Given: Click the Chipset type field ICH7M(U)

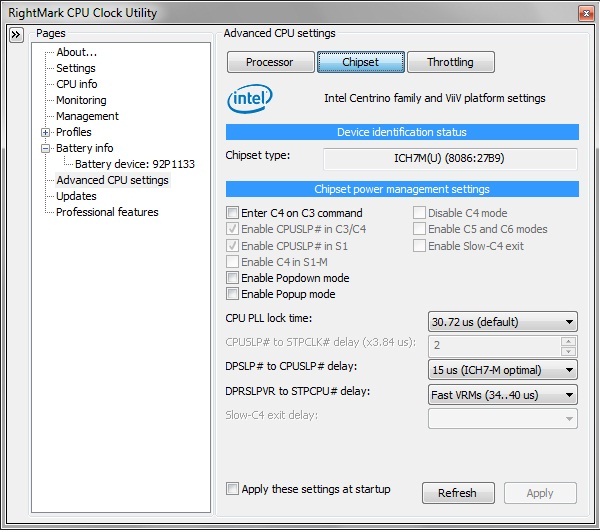Looking at the screenshot, I should [x=450, y=159].
